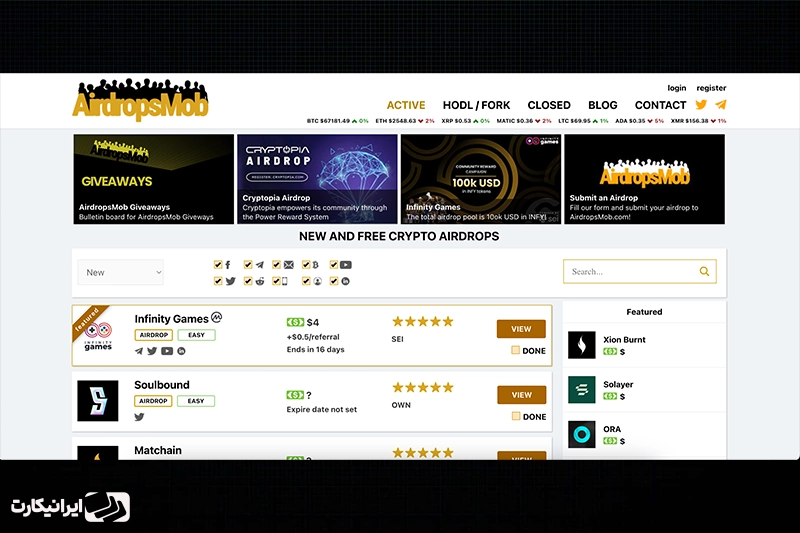Open the Infinity Games 100k USD banner
Screen dimensions: 800x533
pos(481,179)
